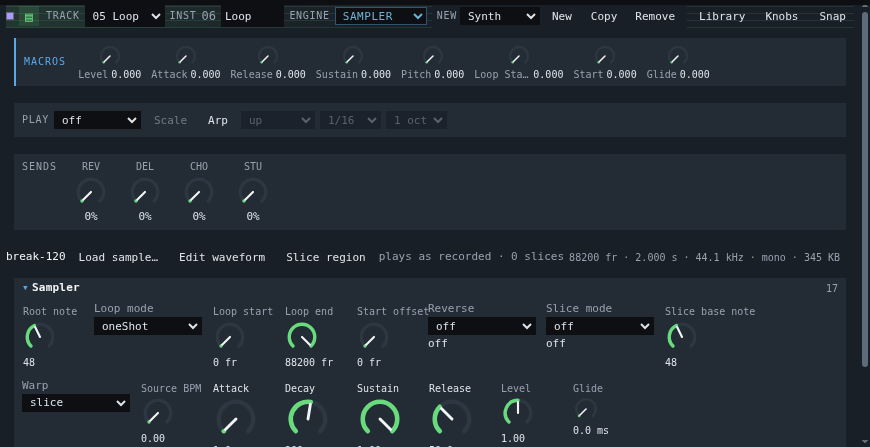Adjust the Loop start knob
Image resolution: width=870 pixels, height=447 pixels.
tap(229, 336)
